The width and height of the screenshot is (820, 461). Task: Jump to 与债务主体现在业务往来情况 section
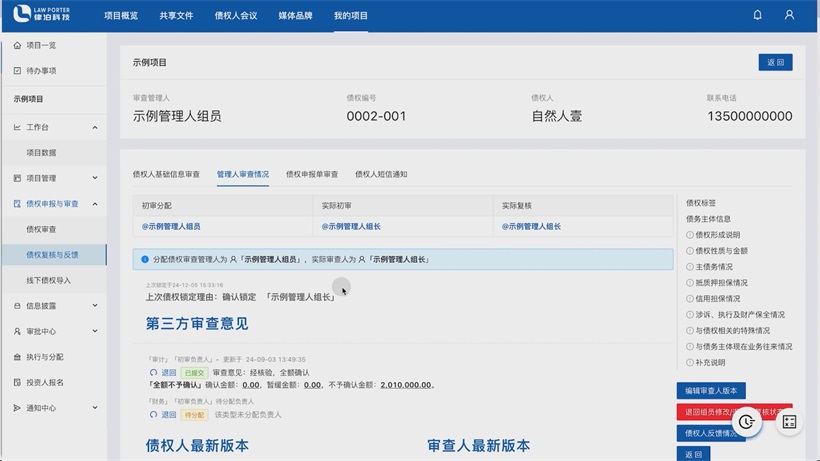pyautogui.click(x=744, y=347)
